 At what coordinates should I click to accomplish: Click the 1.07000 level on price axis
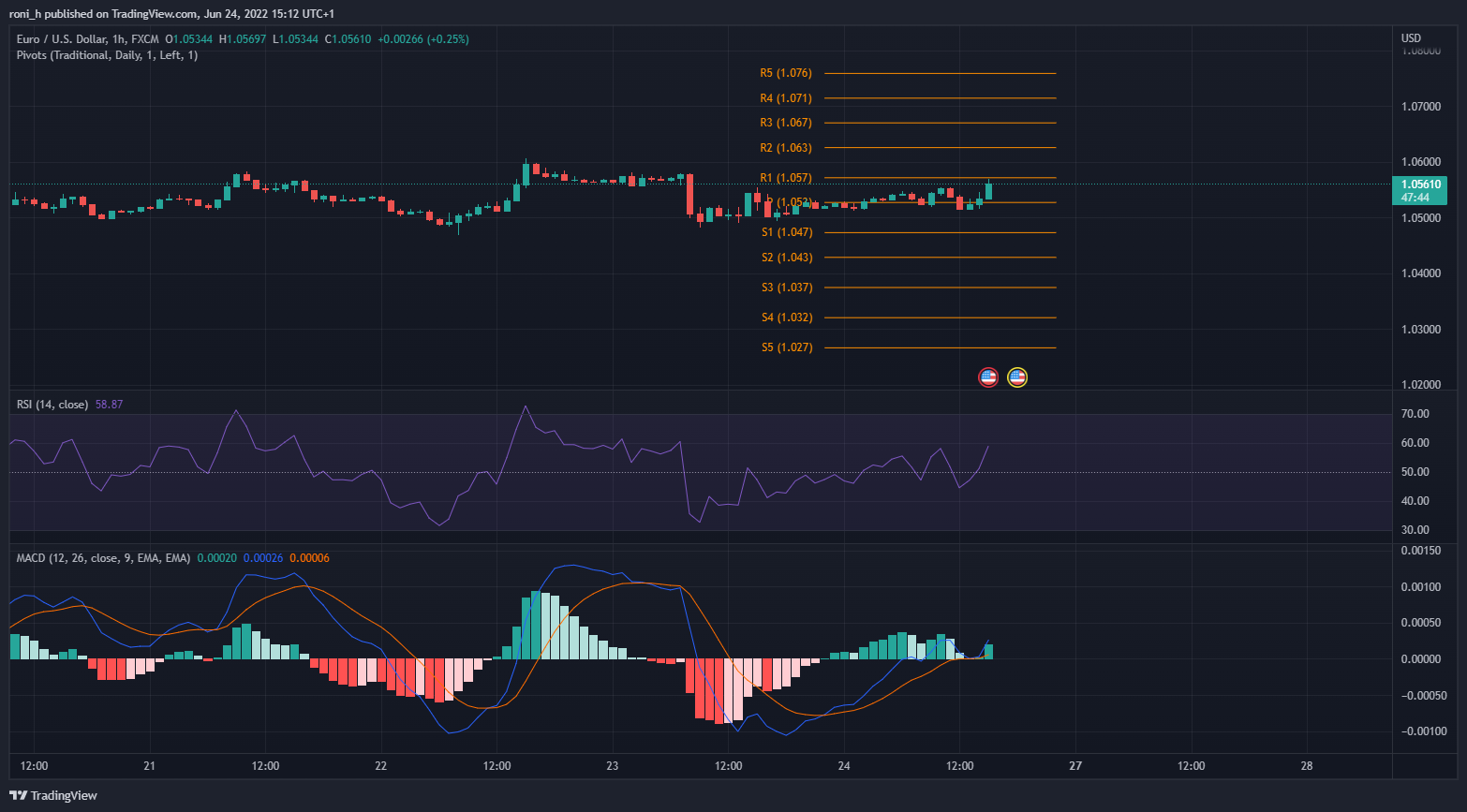(1420, 107)
